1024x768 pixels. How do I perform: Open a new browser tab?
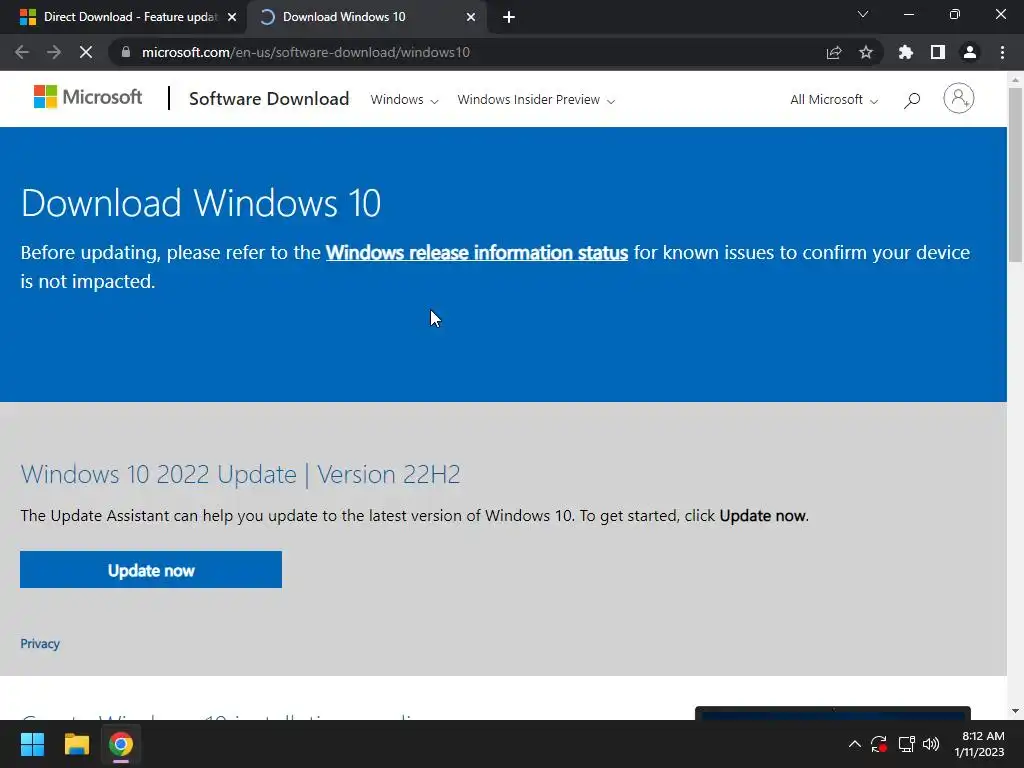pos(509,17)
